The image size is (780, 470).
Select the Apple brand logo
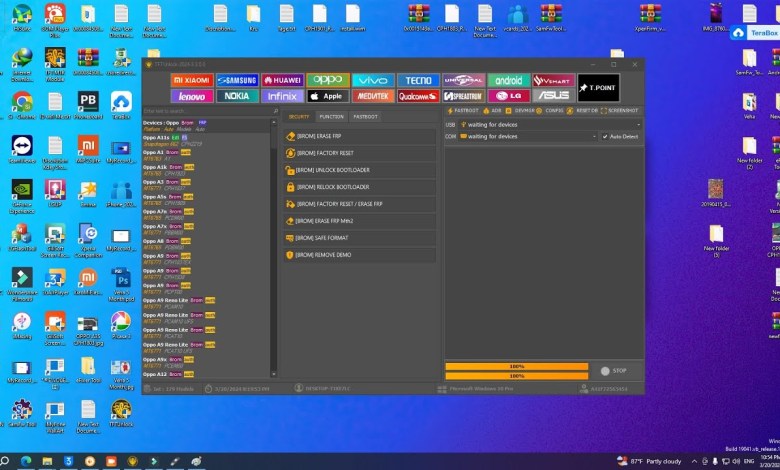point(328,96)
